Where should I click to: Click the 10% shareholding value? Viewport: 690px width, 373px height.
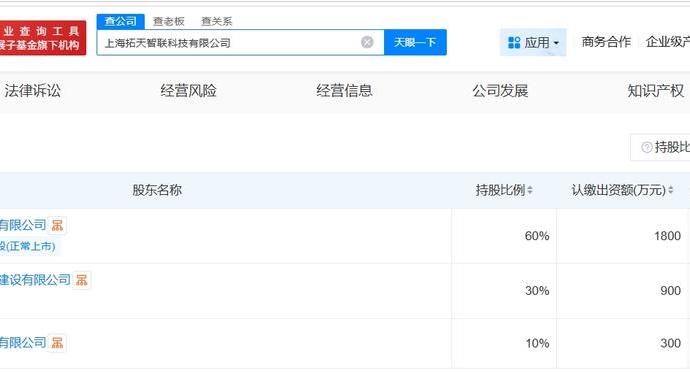point(537,343)
